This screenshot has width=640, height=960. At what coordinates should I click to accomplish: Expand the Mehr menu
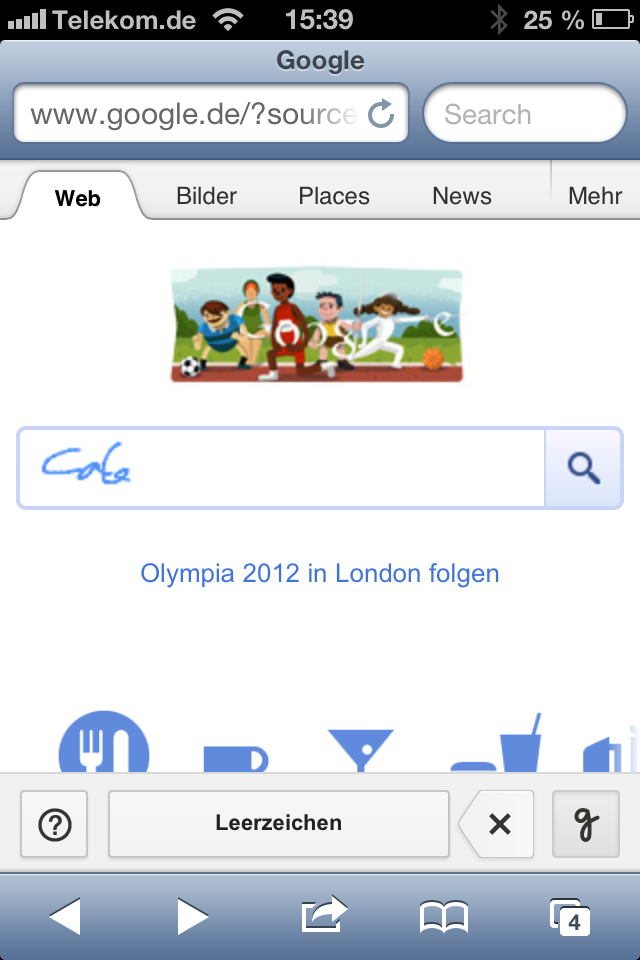click(x=595, y=196)
